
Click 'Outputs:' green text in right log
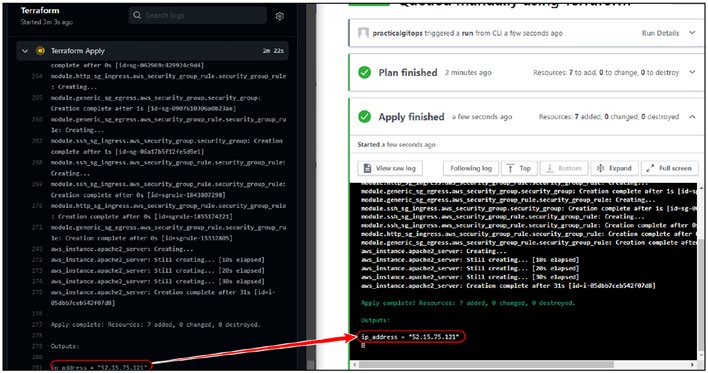point(375,320)
